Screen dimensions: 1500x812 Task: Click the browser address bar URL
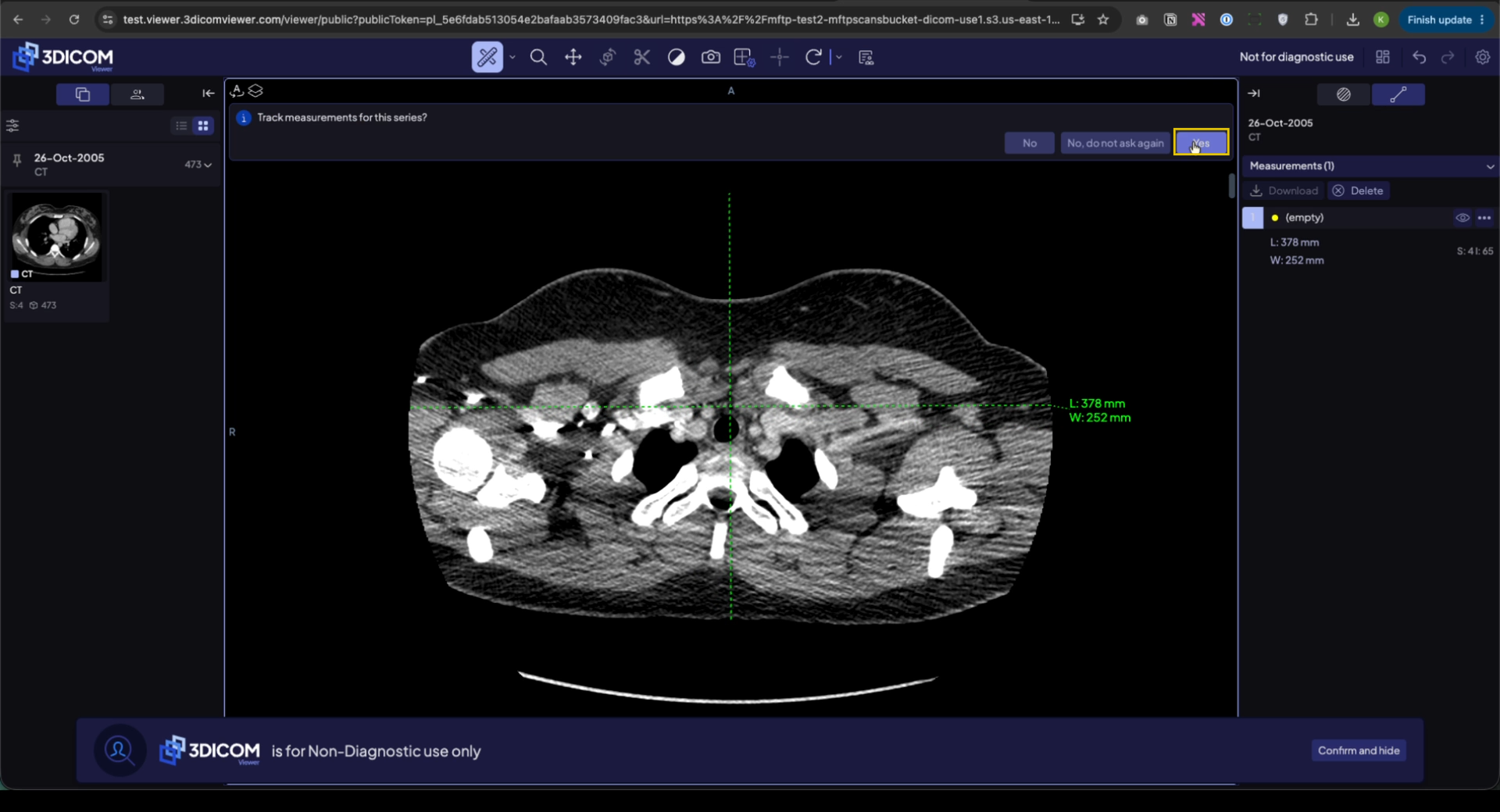(591, 20)
